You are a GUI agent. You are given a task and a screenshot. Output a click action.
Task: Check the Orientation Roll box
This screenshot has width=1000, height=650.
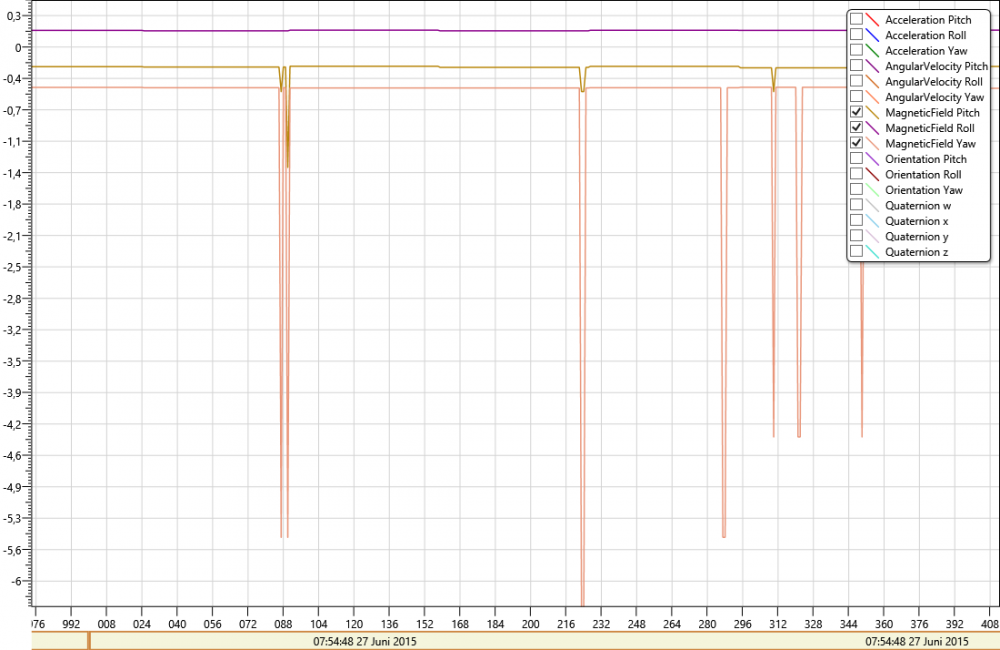pos(856,174)
